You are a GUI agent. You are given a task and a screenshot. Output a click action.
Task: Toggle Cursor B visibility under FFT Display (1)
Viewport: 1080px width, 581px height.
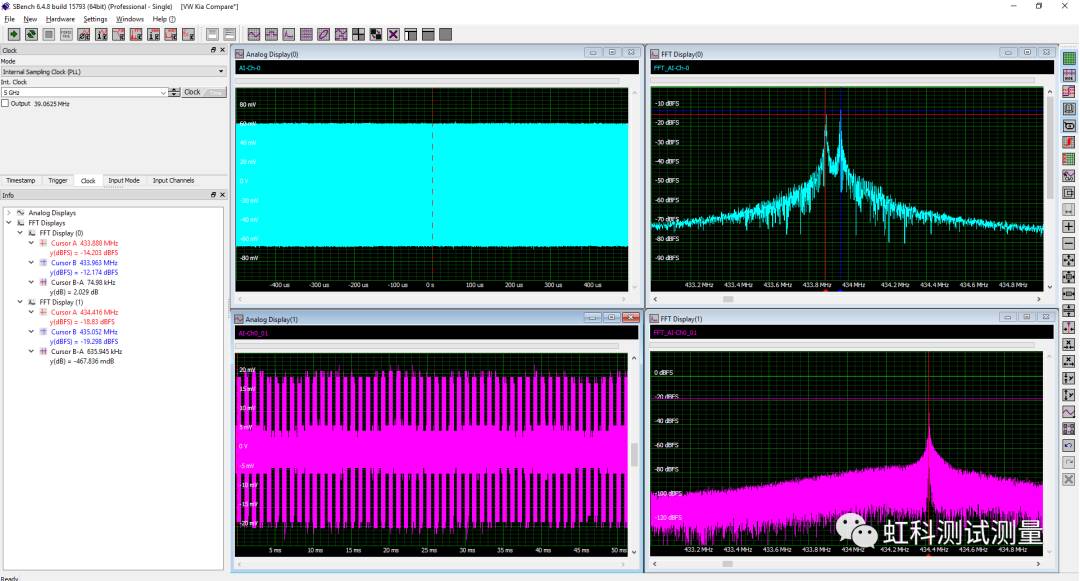(x=43, y=332)
